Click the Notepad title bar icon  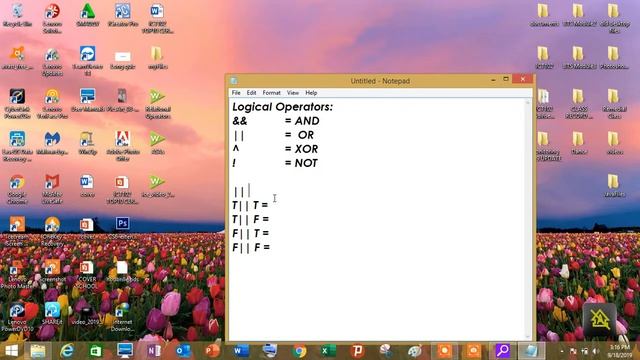[234, 81]
